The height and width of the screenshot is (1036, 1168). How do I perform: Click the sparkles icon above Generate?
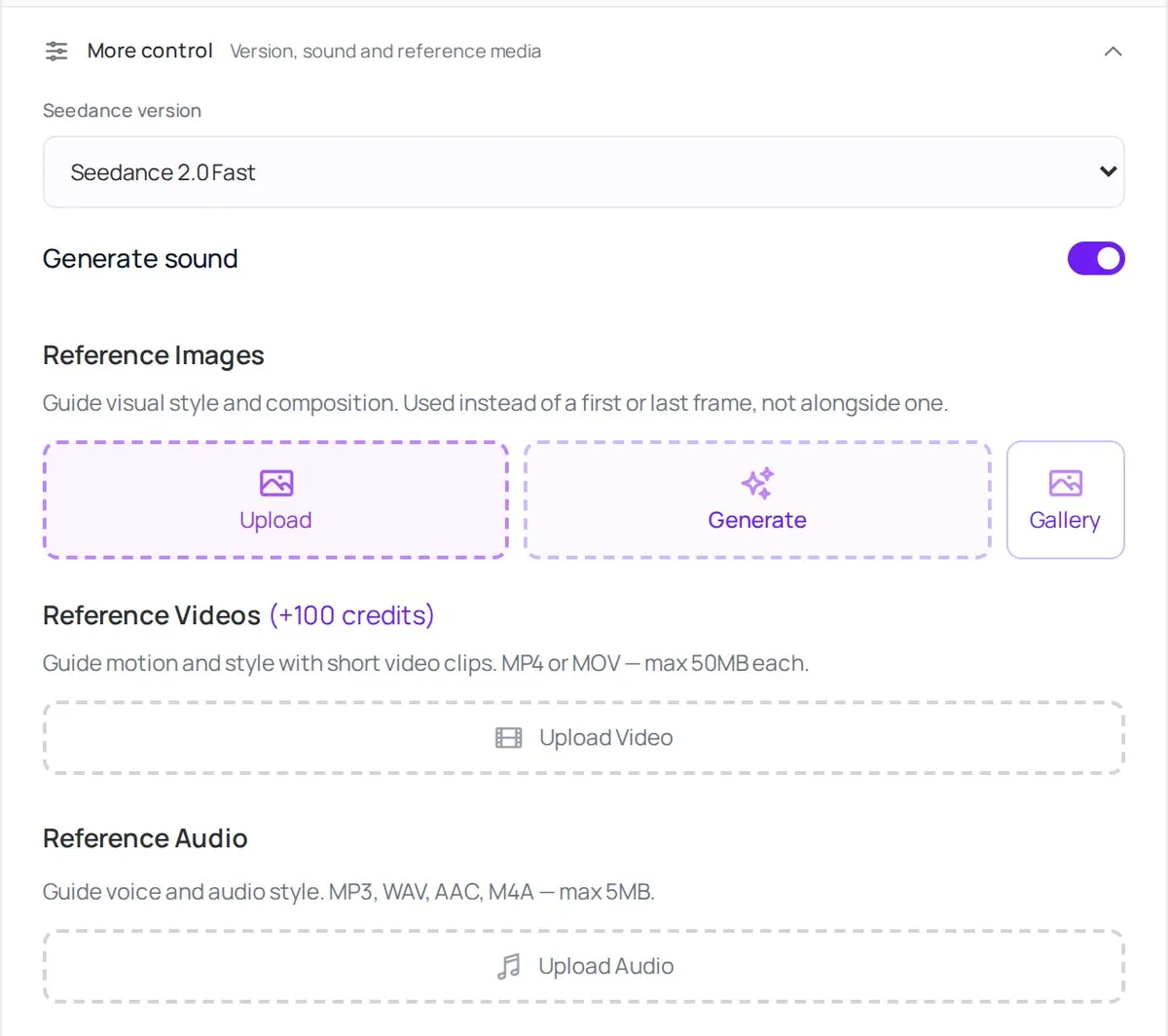point(757,483)
